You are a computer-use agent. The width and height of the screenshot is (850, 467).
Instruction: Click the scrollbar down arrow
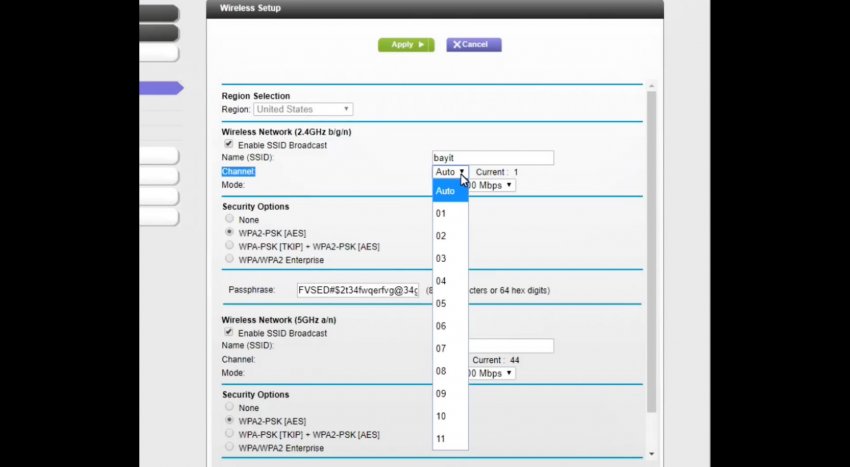coord(652,454)
